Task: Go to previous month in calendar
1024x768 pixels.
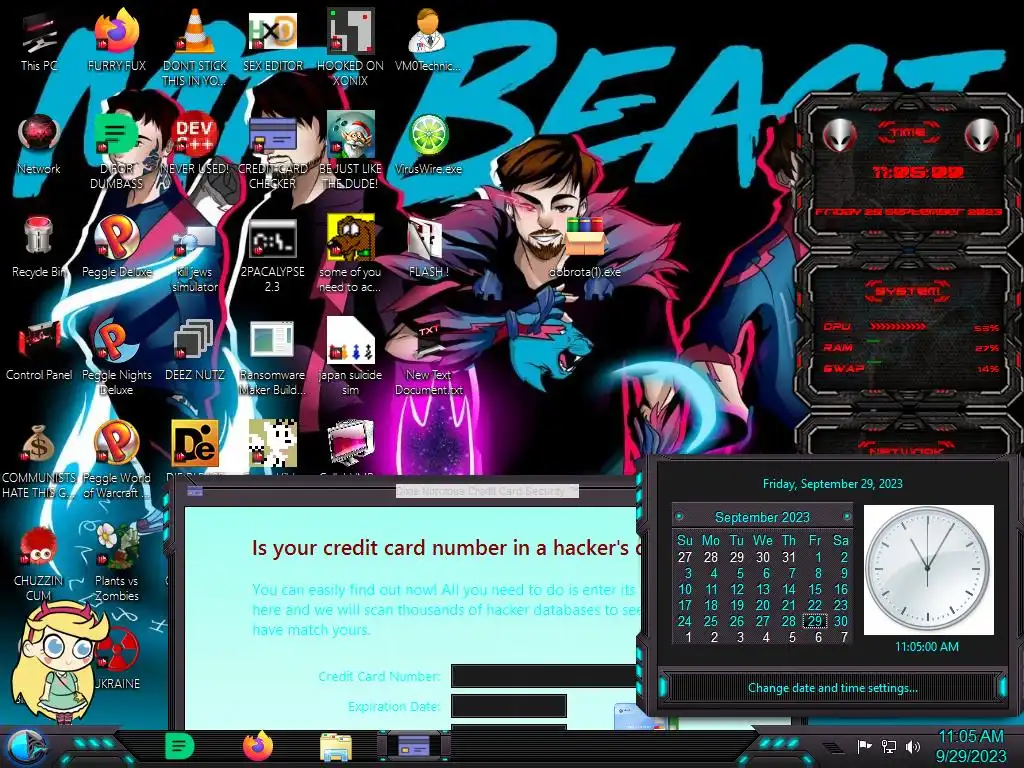Action: [679, 517]
